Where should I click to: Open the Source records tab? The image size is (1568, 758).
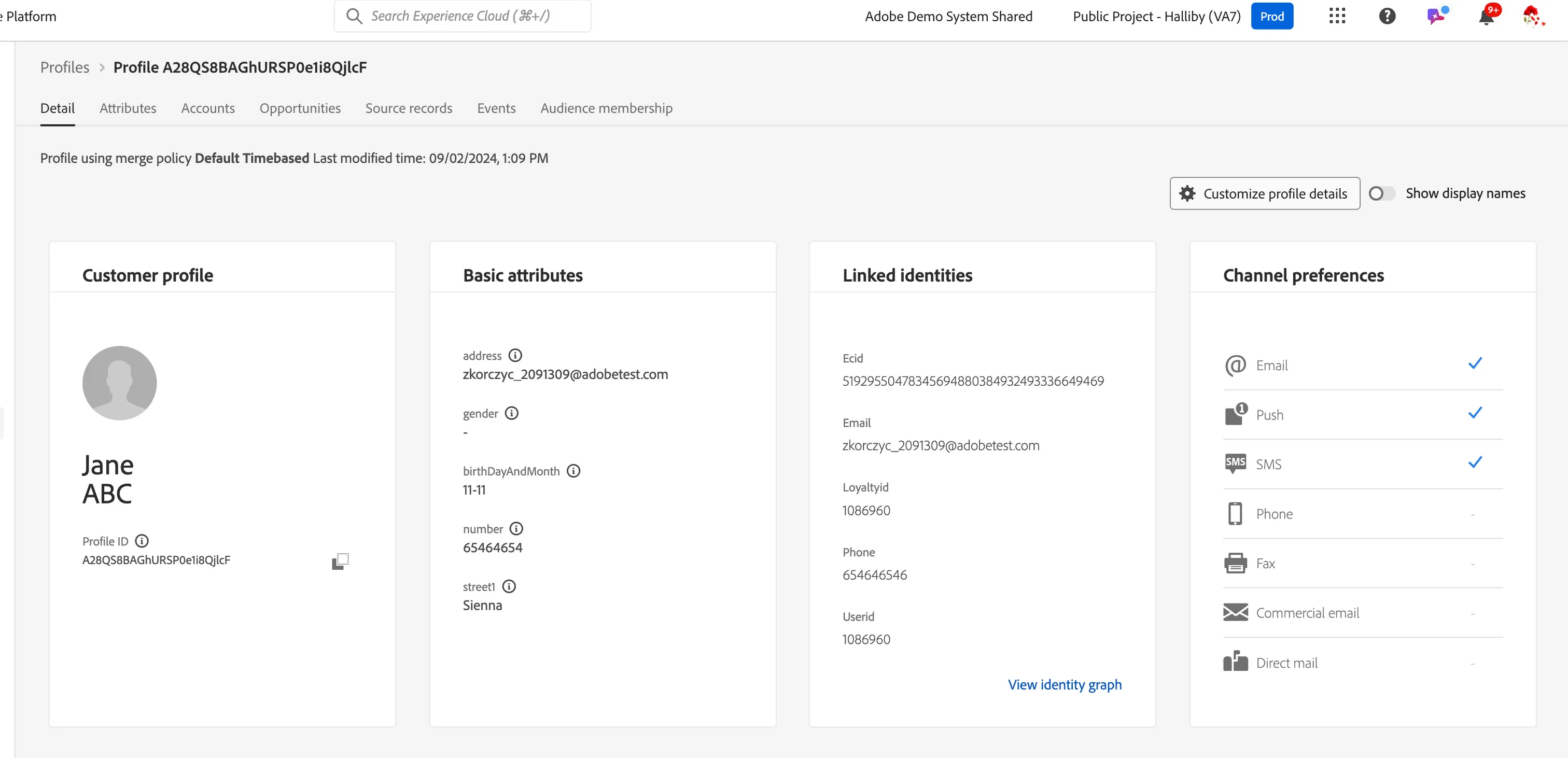point(409,108)
